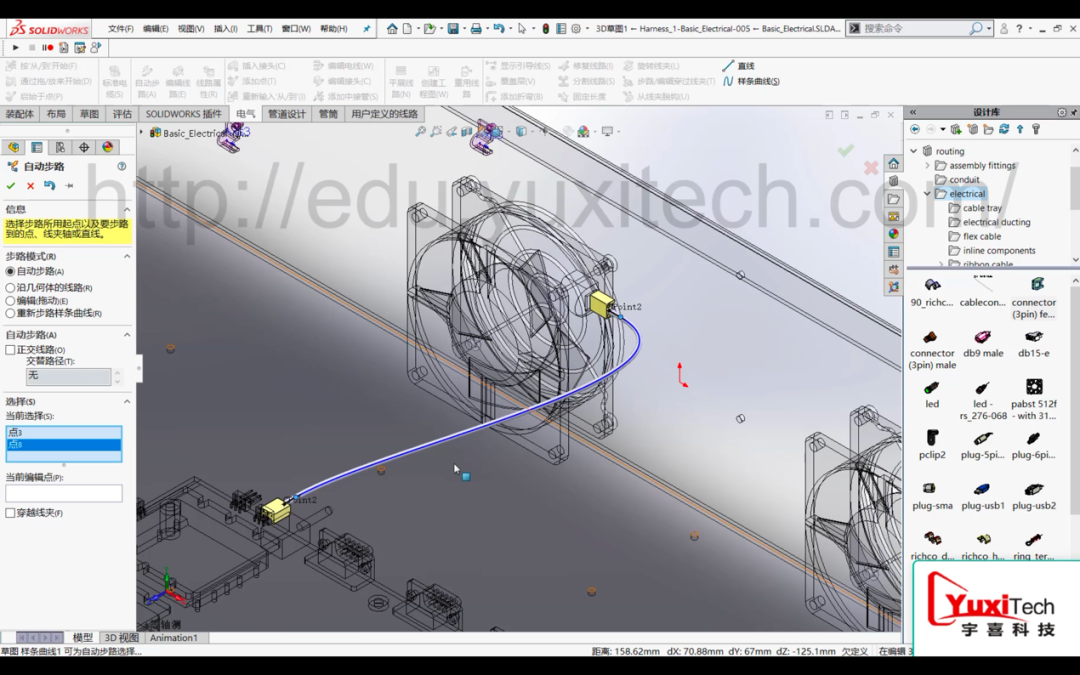
Task: Select the 样条曲线 spline tool
Action: pyautogui.click(x=751, y=81)
